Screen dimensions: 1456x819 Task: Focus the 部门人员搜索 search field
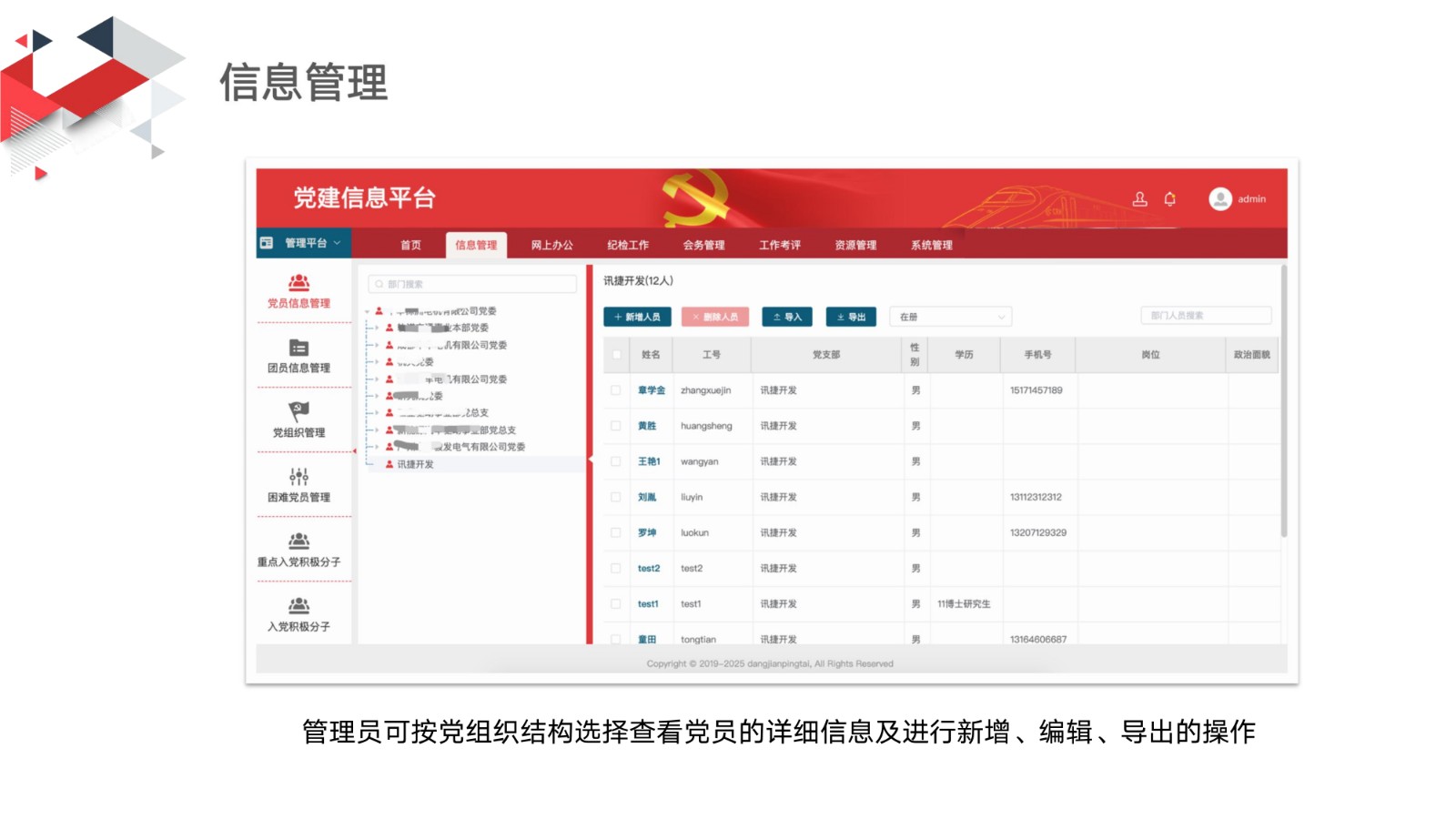pos(1206,315)
